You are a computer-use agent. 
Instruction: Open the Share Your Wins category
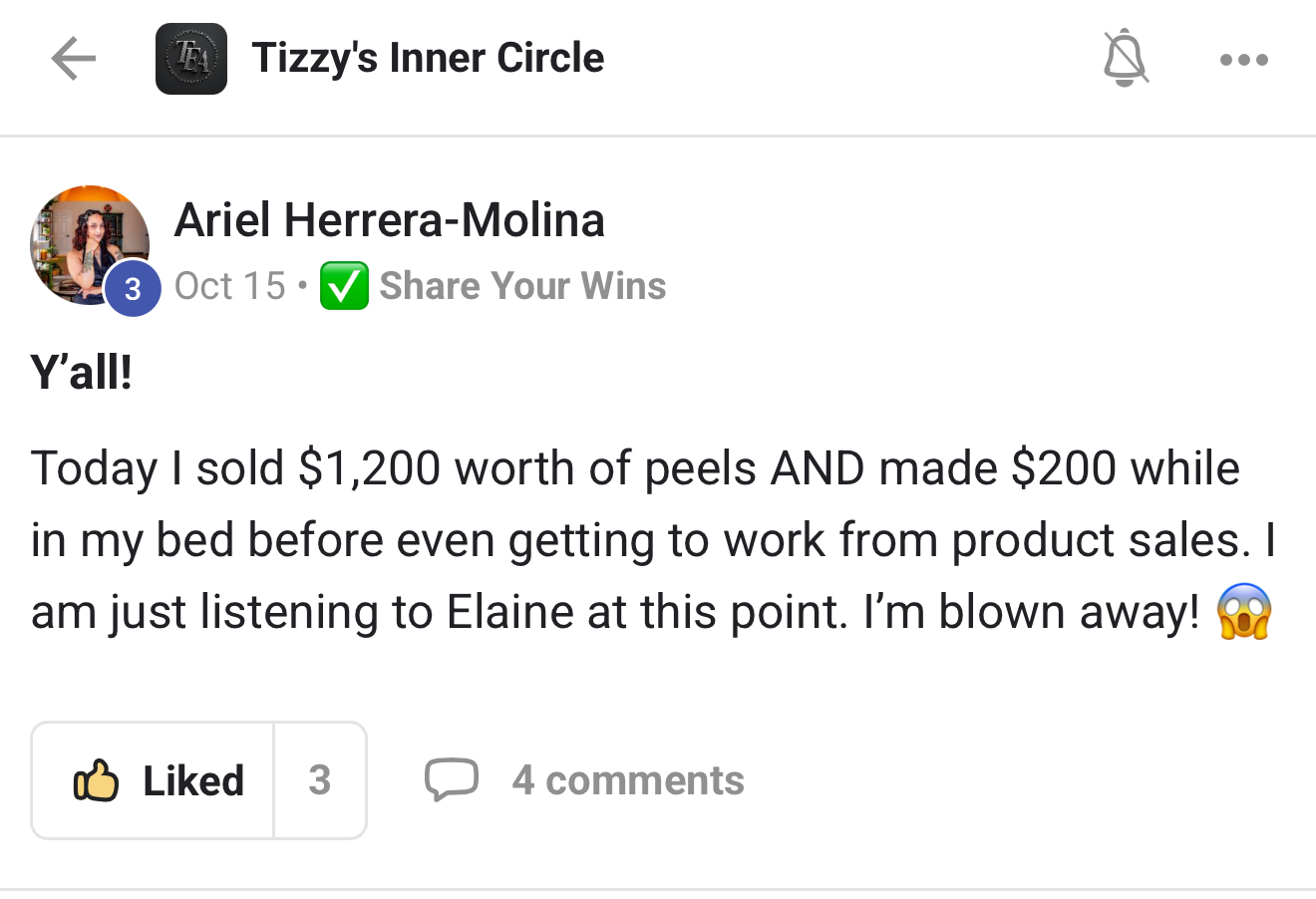(522, 286)
